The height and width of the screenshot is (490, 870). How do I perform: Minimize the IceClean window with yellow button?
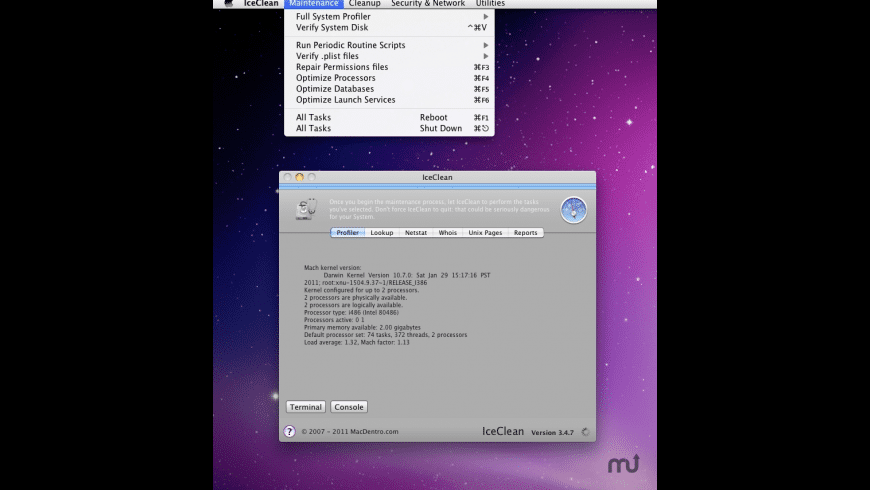(299, 177)
